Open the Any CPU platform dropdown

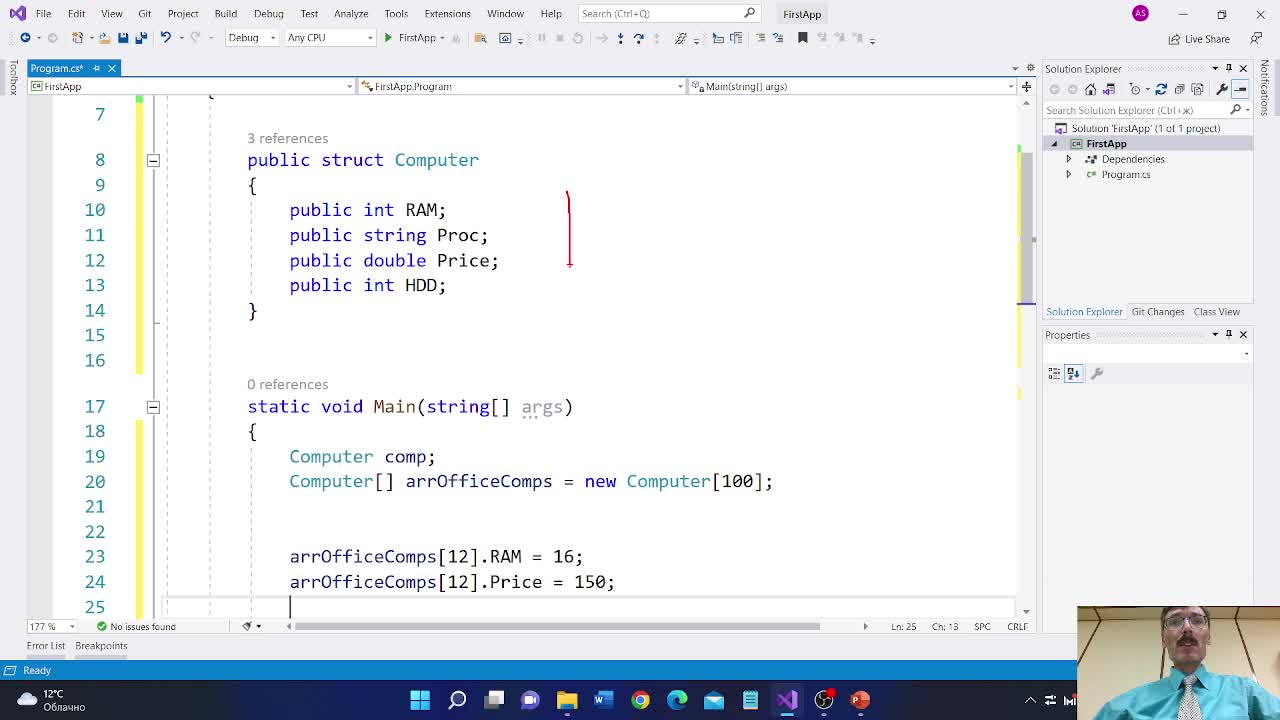pyautogui.click(x=329, y=38)
